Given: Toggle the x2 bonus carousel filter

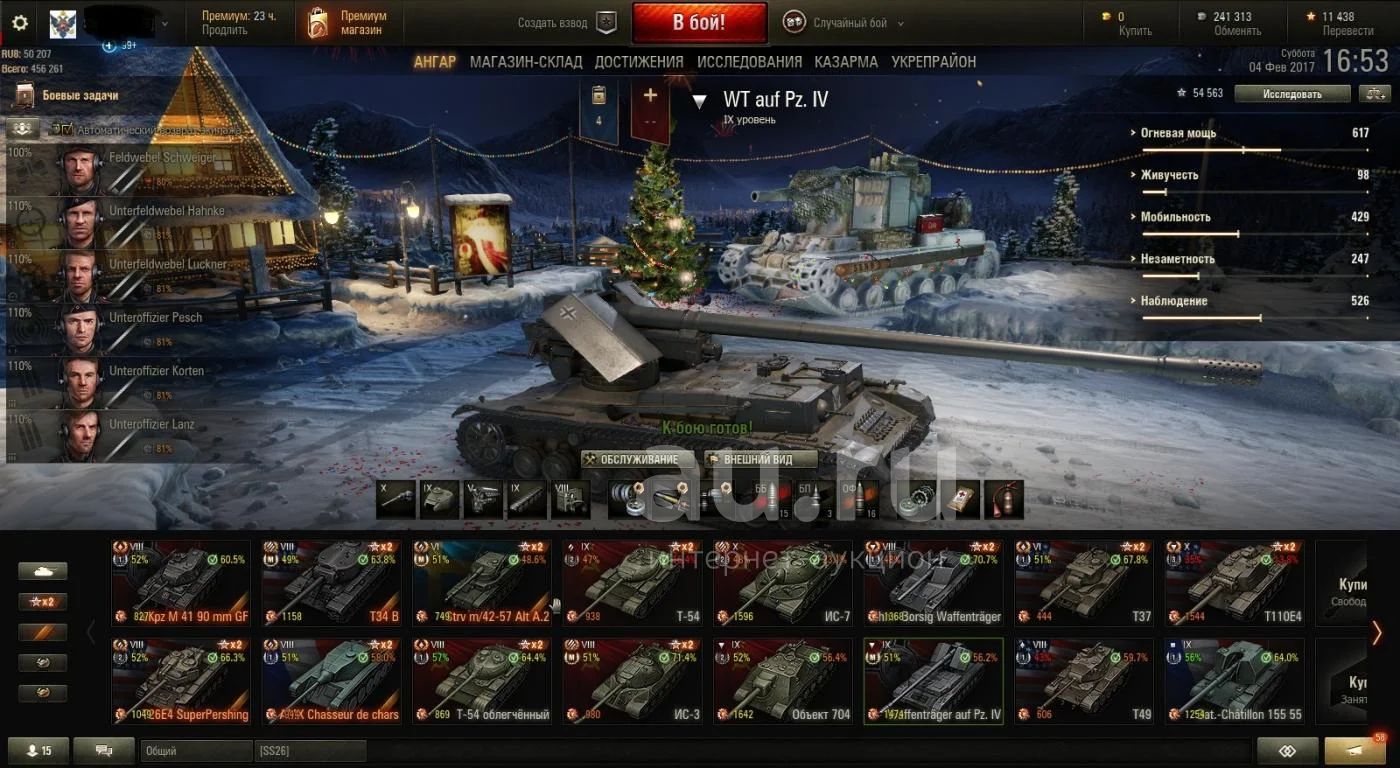Looking at the screenshot, I should pyautogui.click(x=43, y=602).
